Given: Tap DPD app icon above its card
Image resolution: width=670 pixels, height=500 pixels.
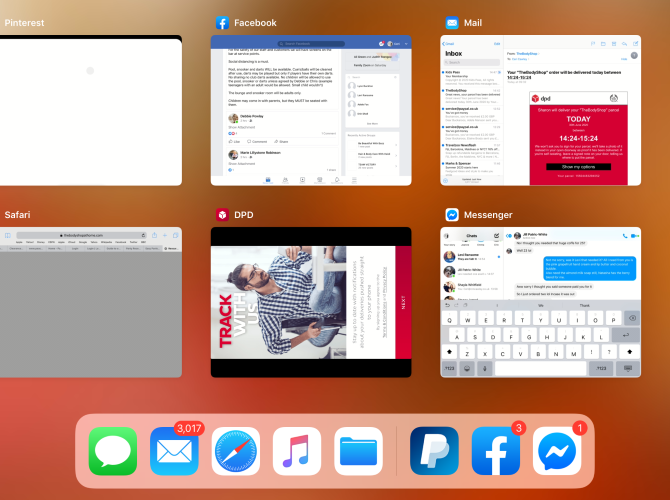Looking at the screenshot, I should [222, 215].
